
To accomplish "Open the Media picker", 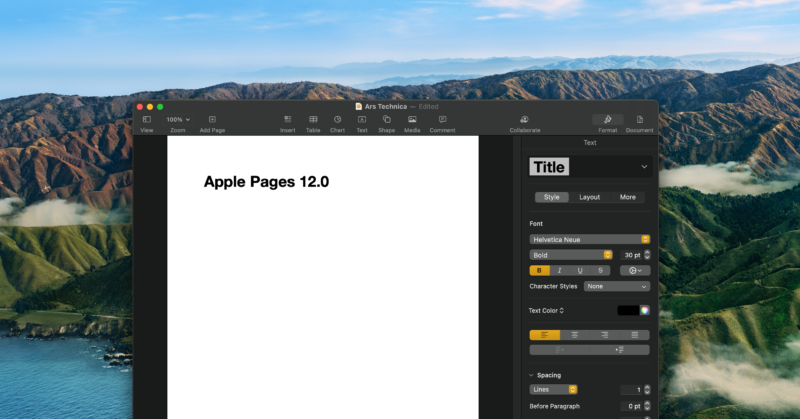I will coord(412,120).
